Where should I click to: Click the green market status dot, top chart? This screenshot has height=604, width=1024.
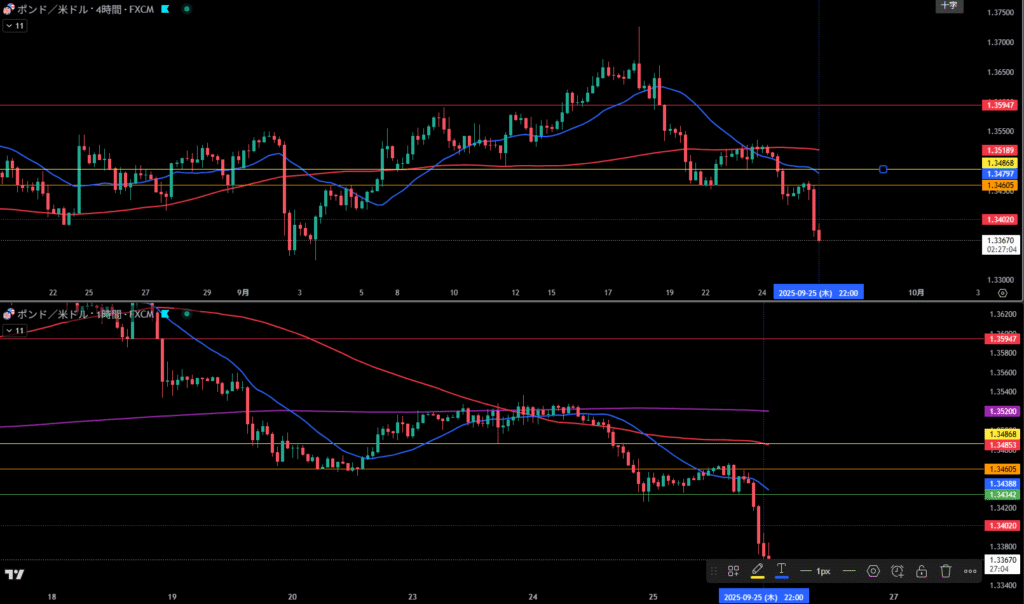(x=187, y=8)
